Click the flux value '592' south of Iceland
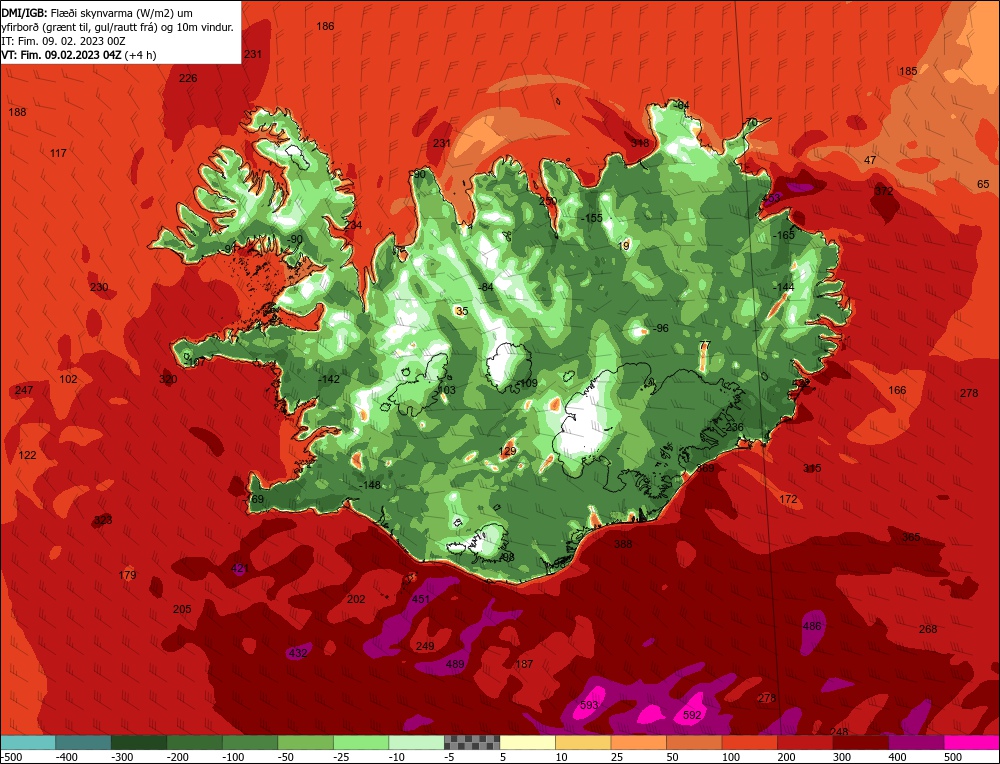This screenshot has height=764, width=1000. click(692, 715)
